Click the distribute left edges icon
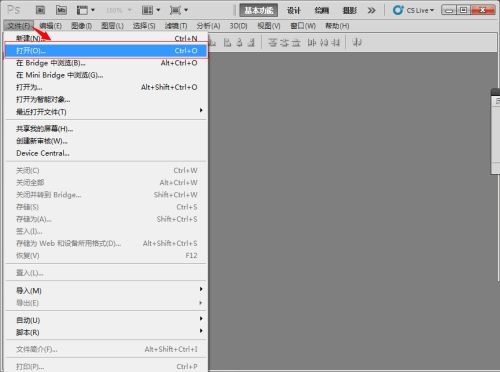The height and width of the screenshot is (372, 500). [311, 42]
